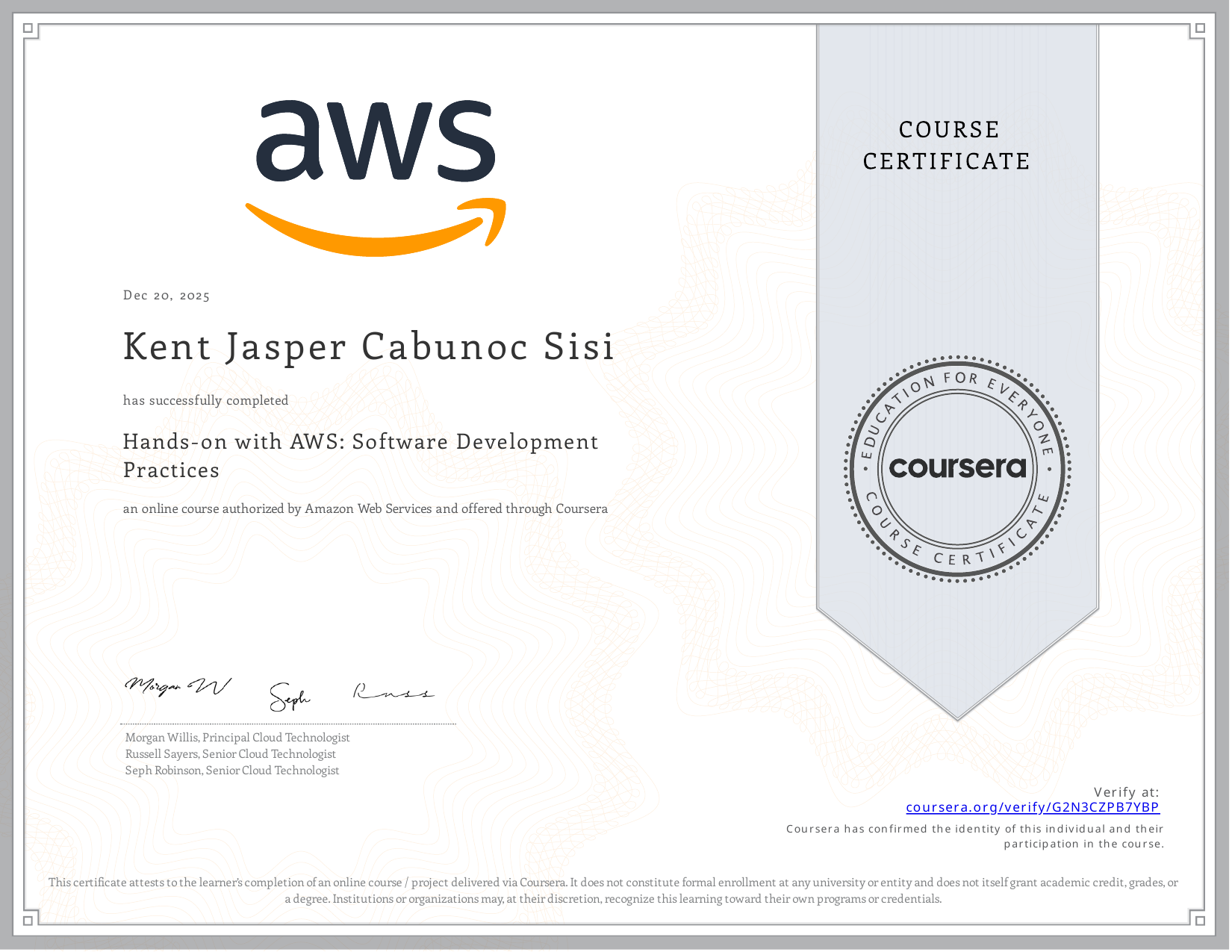The width and height of the screenshot is (1232, 952).
Task: Click the name "Kent Jasper Cabunoc Sisi"
Action: 369,347
